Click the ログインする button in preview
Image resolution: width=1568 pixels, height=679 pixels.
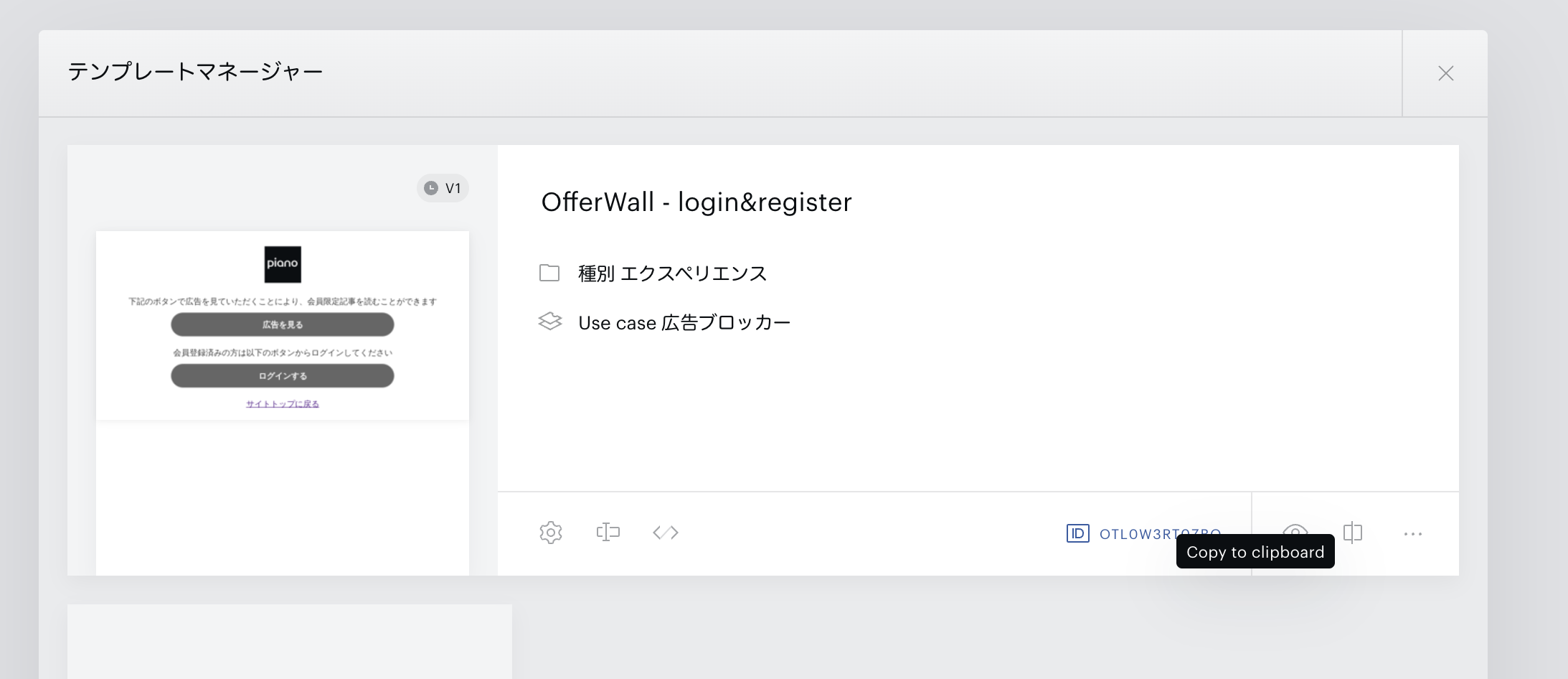tap(282, 376)
